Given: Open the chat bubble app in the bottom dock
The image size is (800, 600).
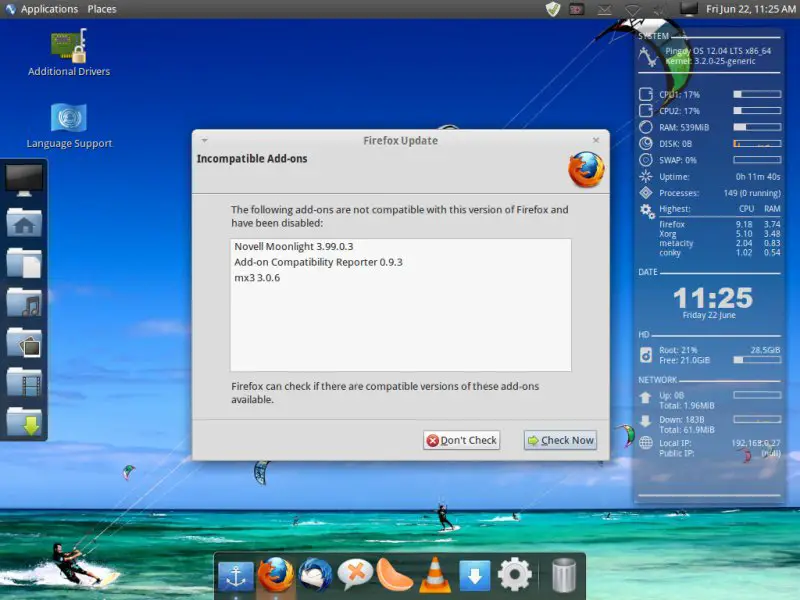Looking at the screenshot, I should [x=355, y=575].
